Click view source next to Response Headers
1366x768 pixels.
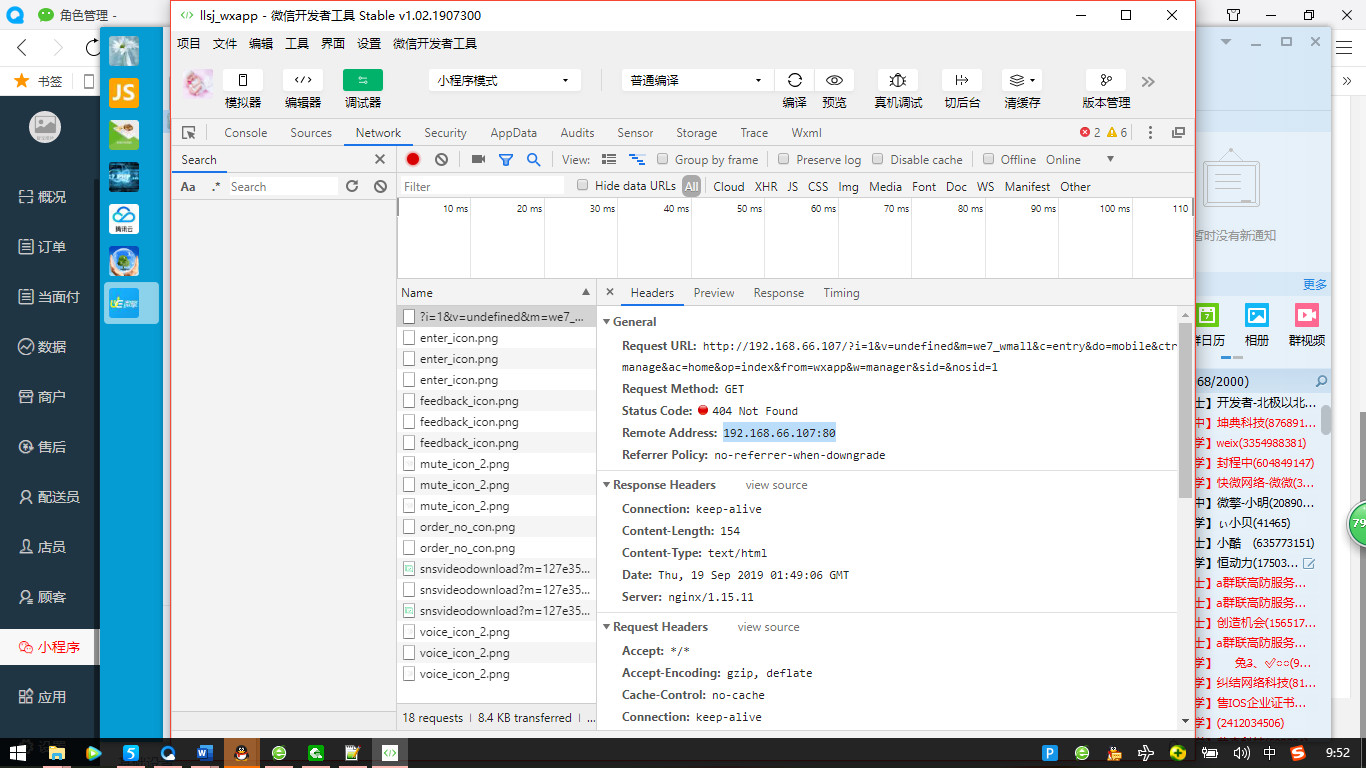point(776,485)
